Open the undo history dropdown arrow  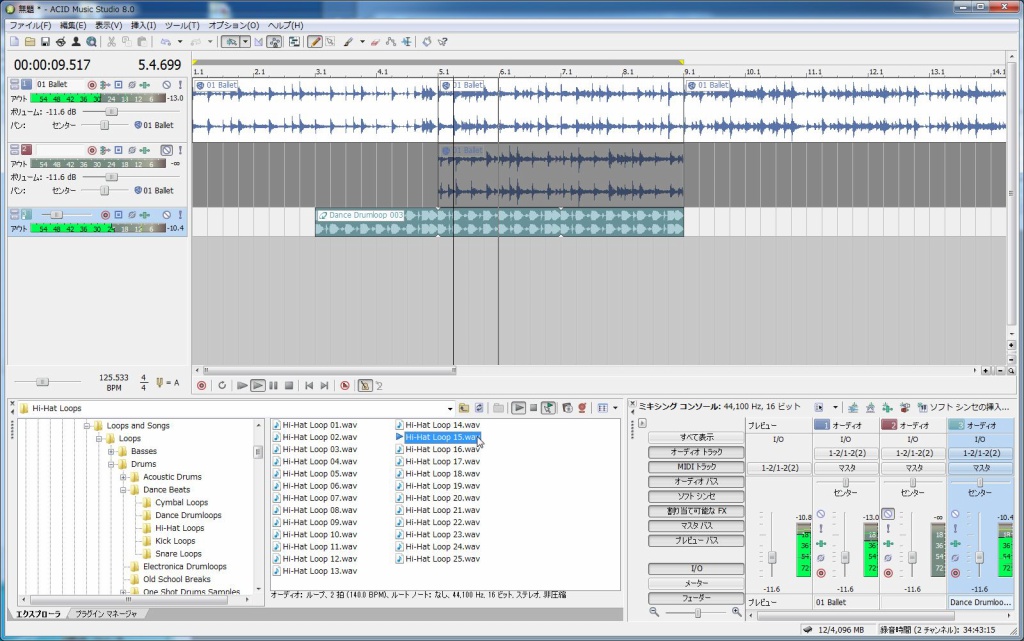coord(180,42)
